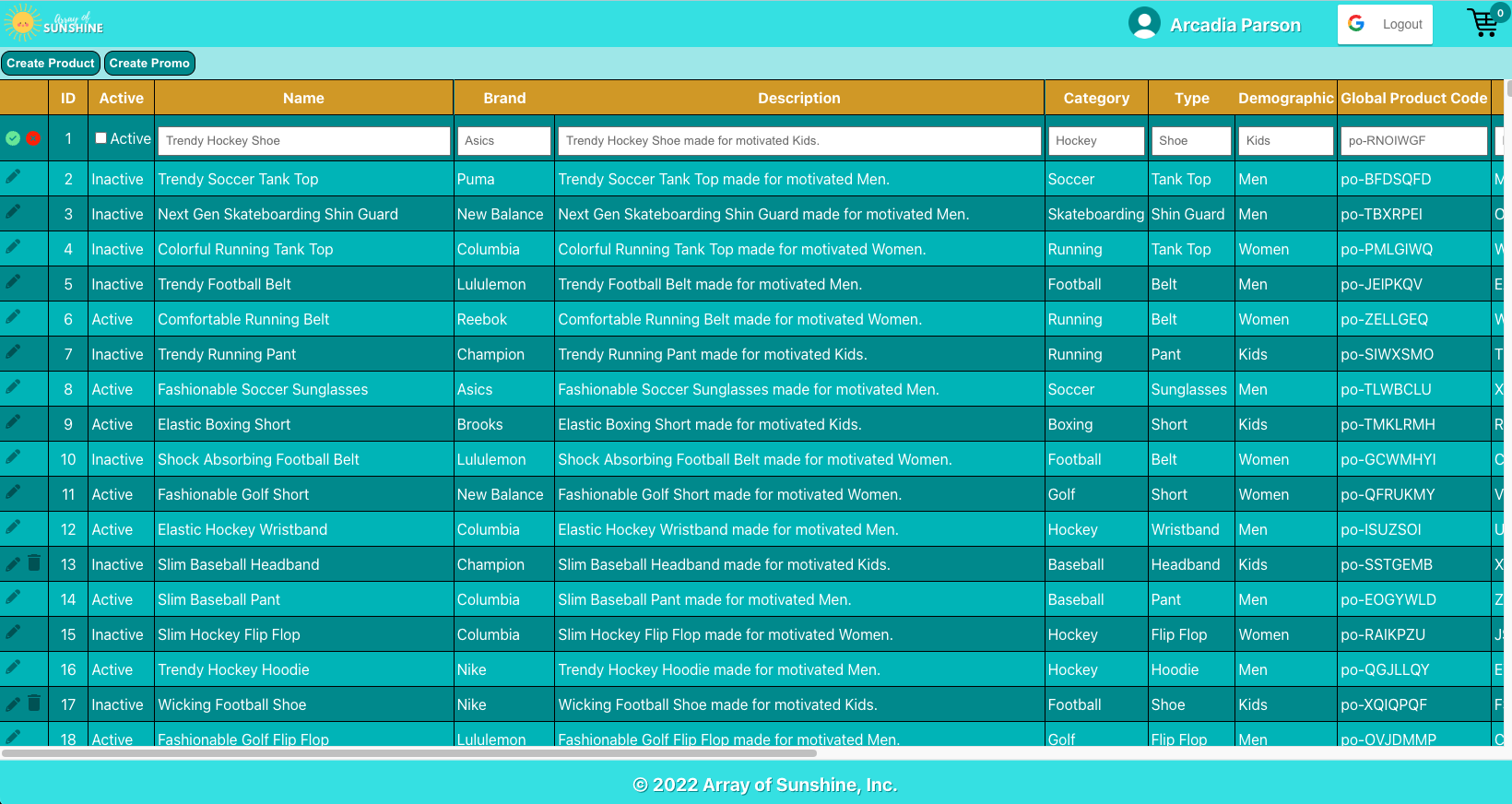Edit row 4 Colorful Running Tank Top
The width and height of the screenshot is (1512, 804).
[13, 246]
